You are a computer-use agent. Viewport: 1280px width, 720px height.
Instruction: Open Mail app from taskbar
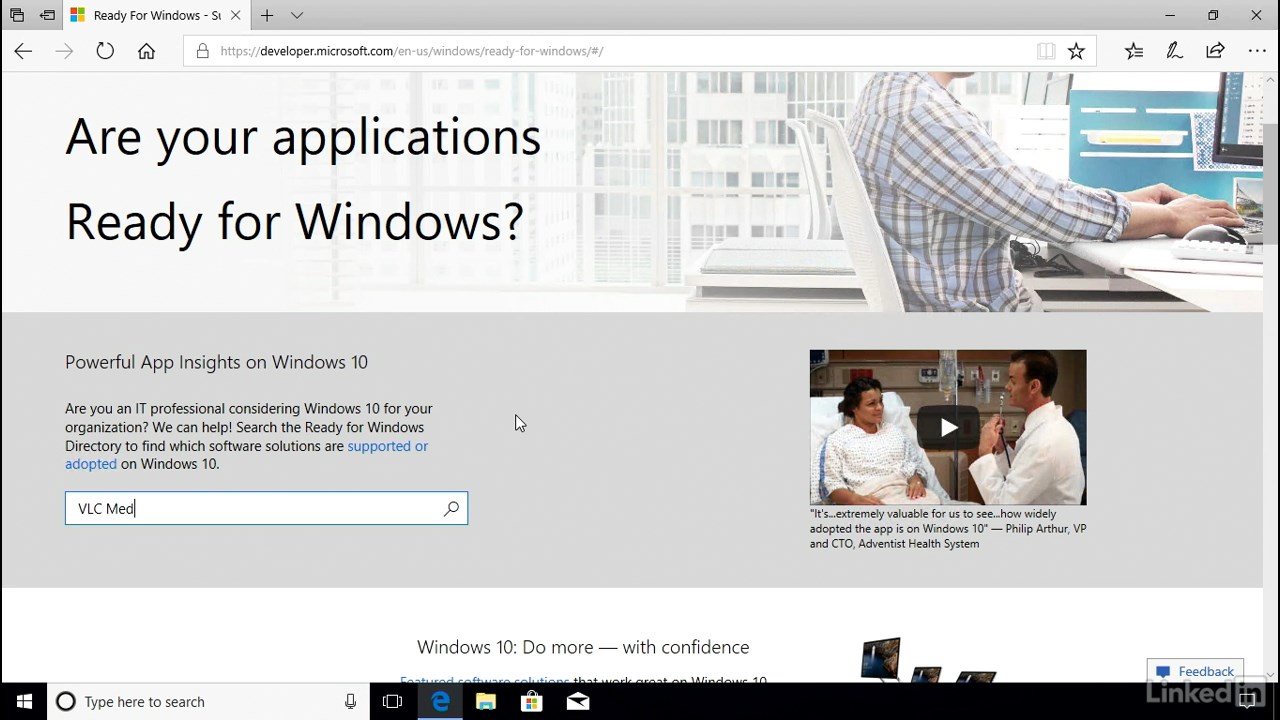[x=578, y=702]
